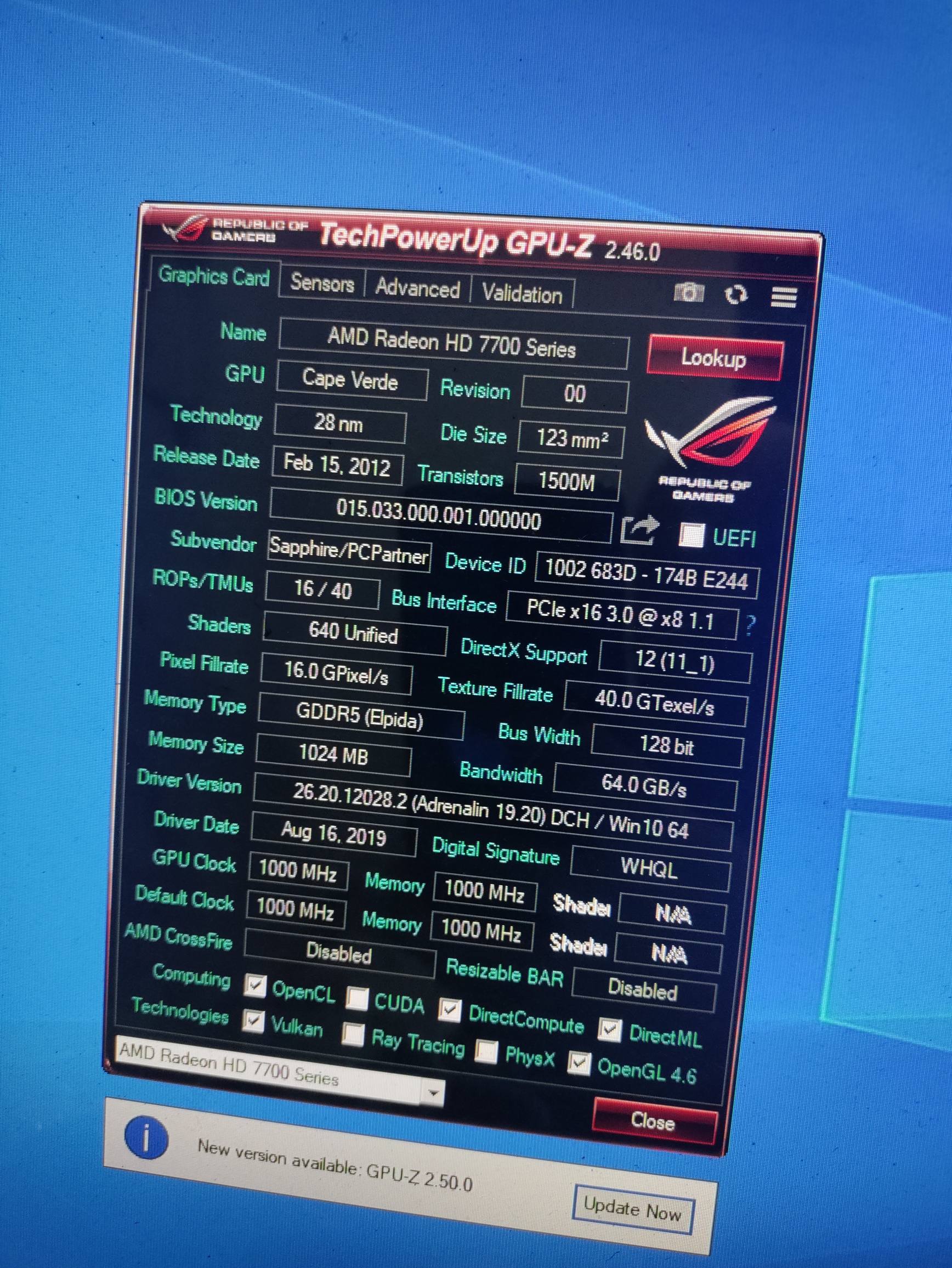Click the Lookup button

point(714,358)
